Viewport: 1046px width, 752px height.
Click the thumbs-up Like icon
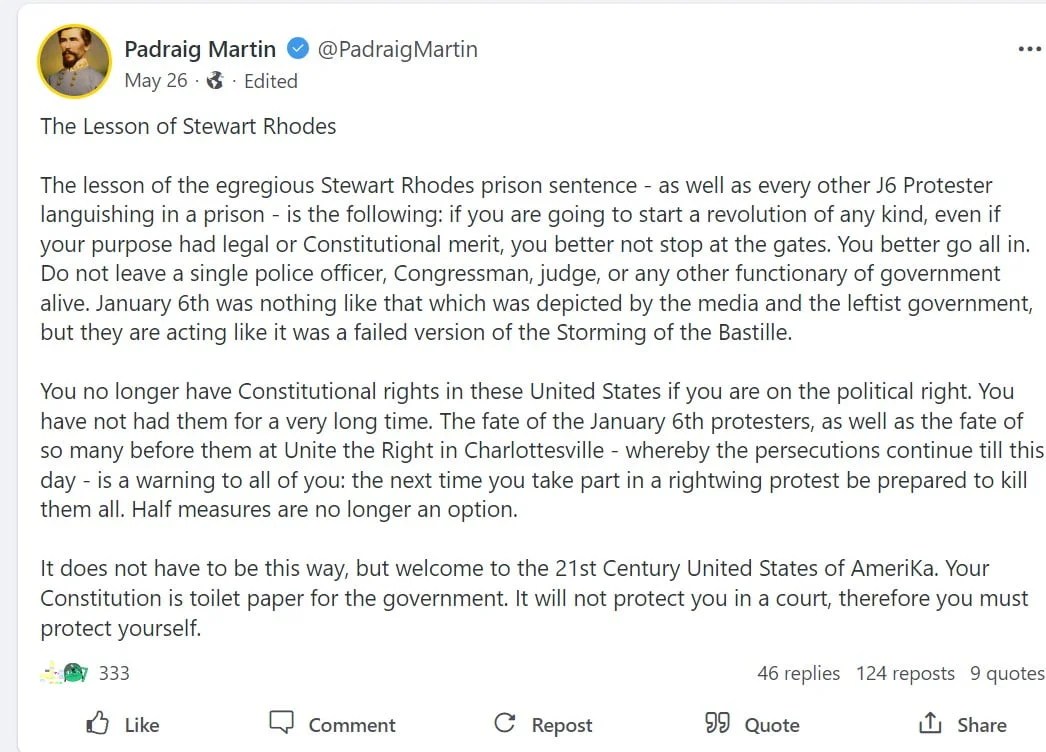point(98,723)
